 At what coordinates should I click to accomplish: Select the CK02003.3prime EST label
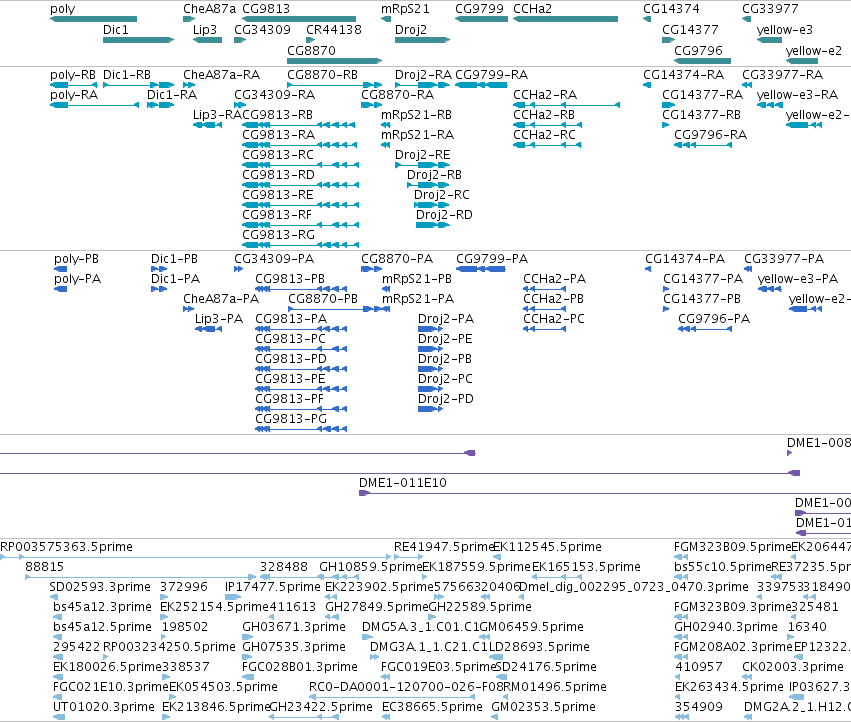[793, 667]
